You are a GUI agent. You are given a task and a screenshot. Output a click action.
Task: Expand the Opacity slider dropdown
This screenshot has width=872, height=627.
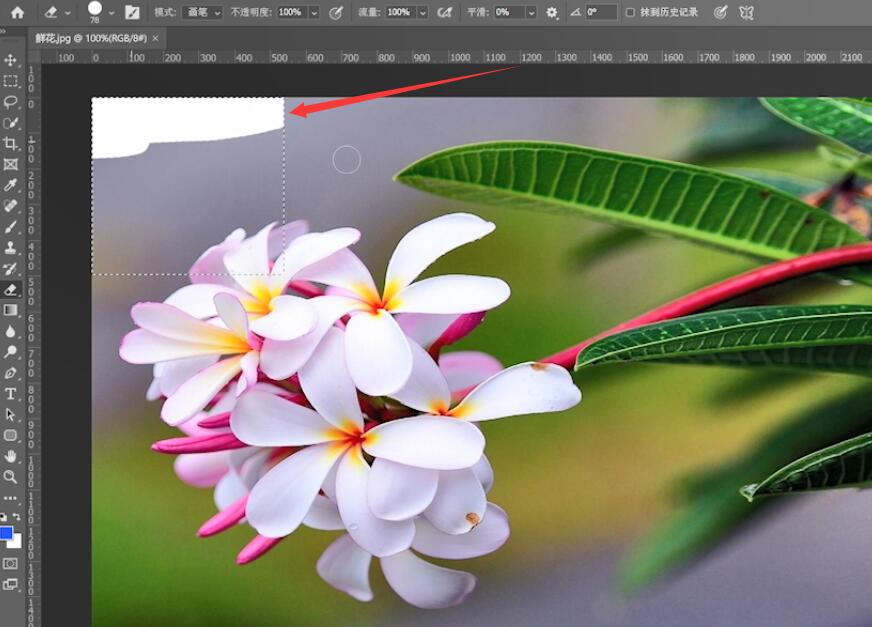pos(315,12)
